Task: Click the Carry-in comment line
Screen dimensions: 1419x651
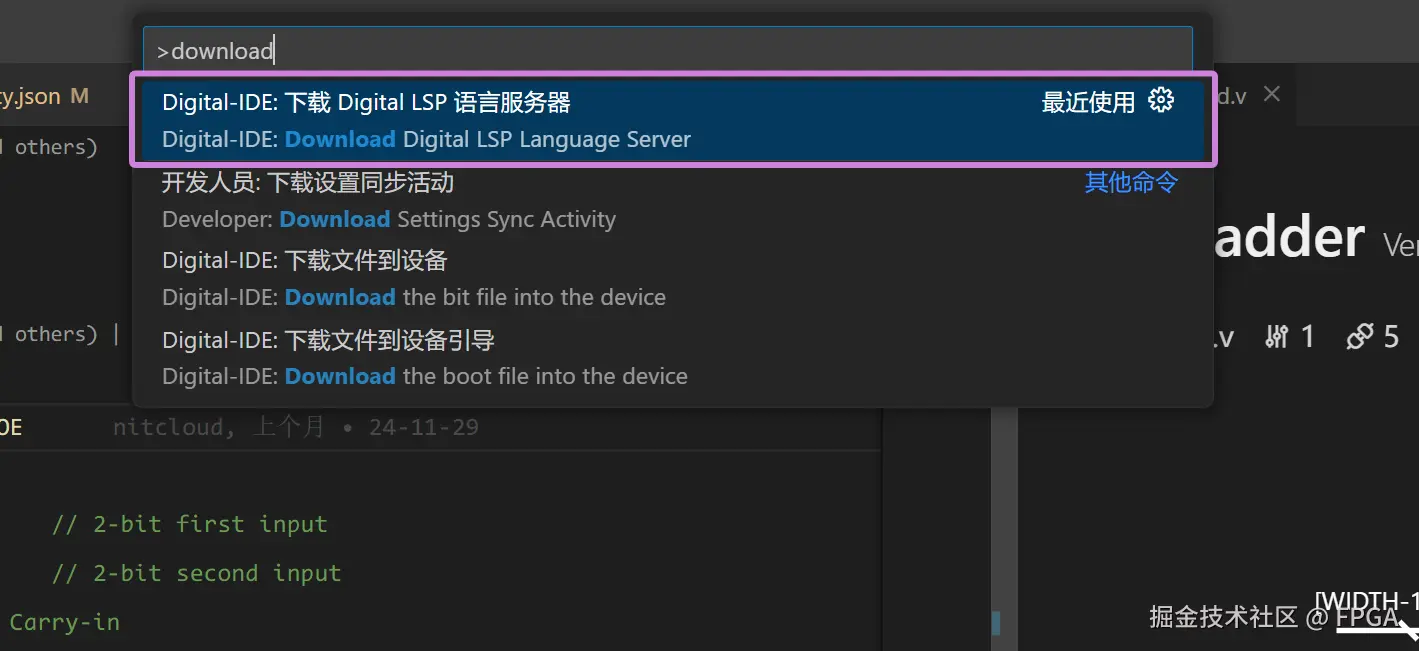Action: 64,622
